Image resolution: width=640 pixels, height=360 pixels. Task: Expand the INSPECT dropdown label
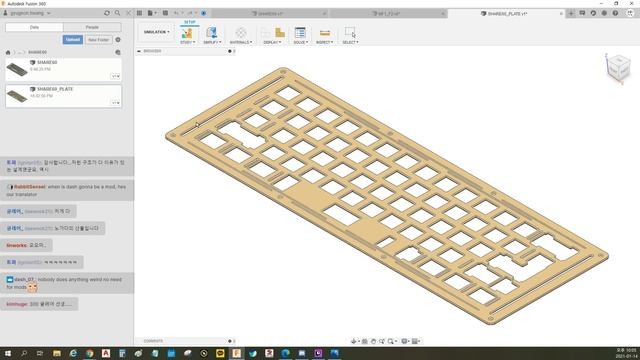click(x=324, y=42)
